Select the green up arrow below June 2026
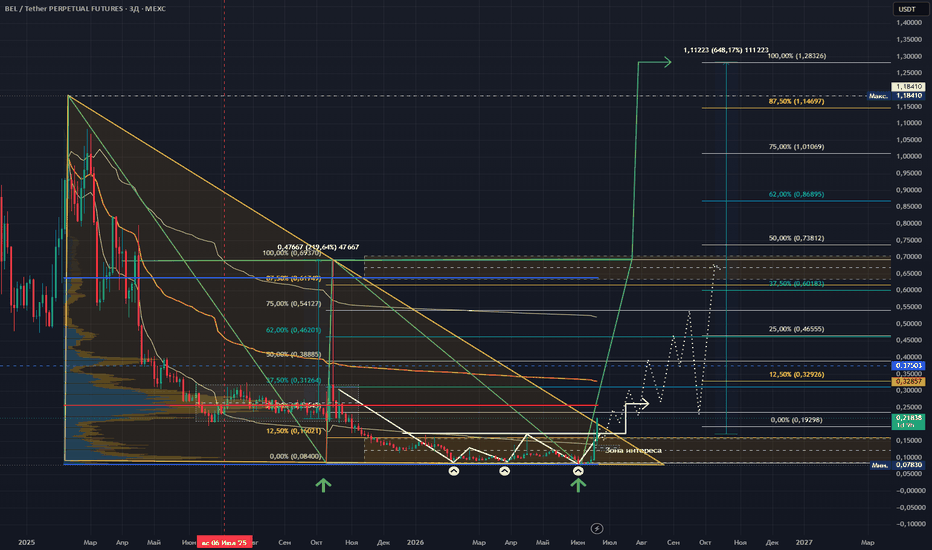 578,485
